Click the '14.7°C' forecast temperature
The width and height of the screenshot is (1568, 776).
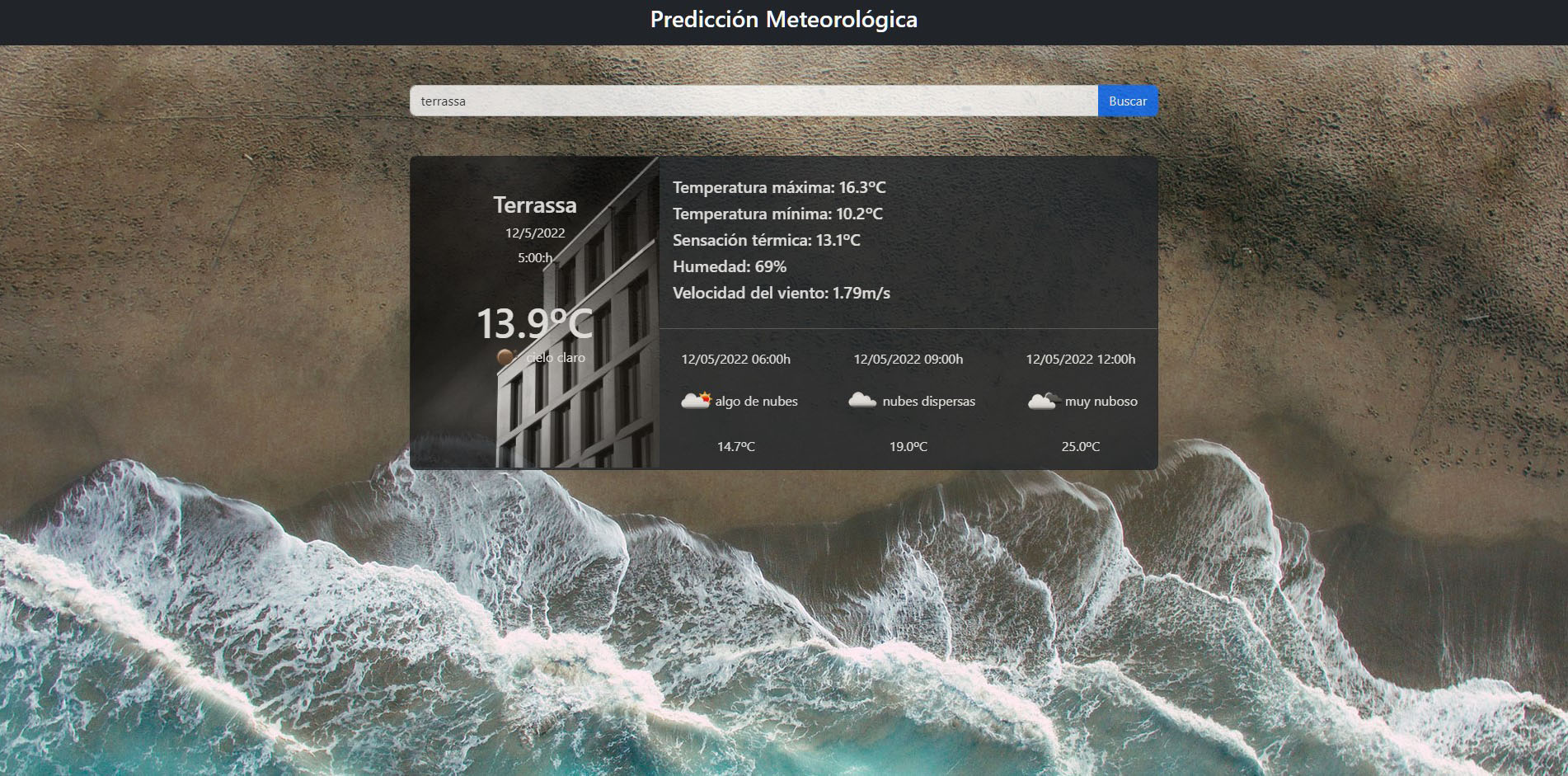pos(735,446)
